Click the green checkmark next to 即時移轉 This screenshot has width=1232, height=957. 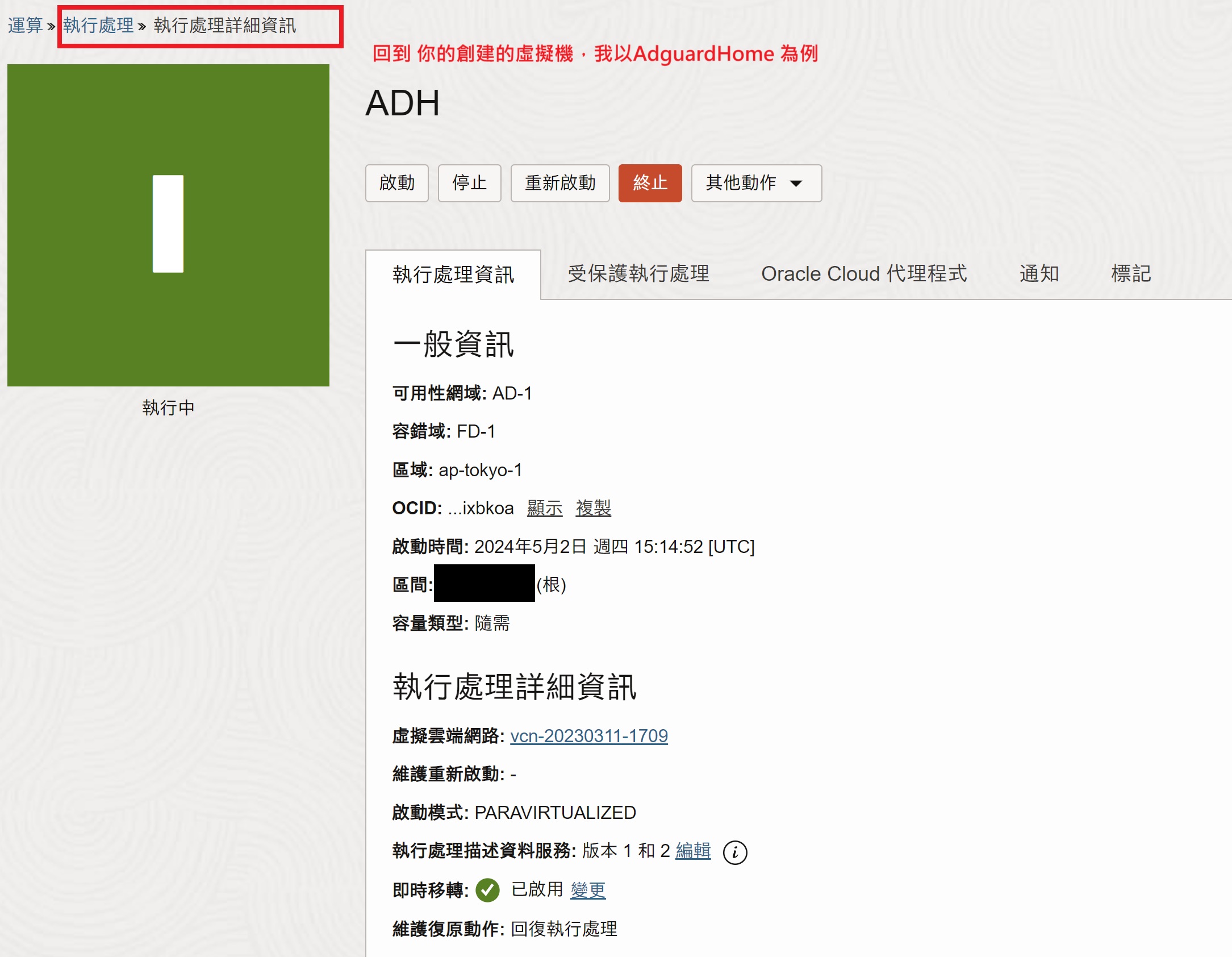coord(487,890)
